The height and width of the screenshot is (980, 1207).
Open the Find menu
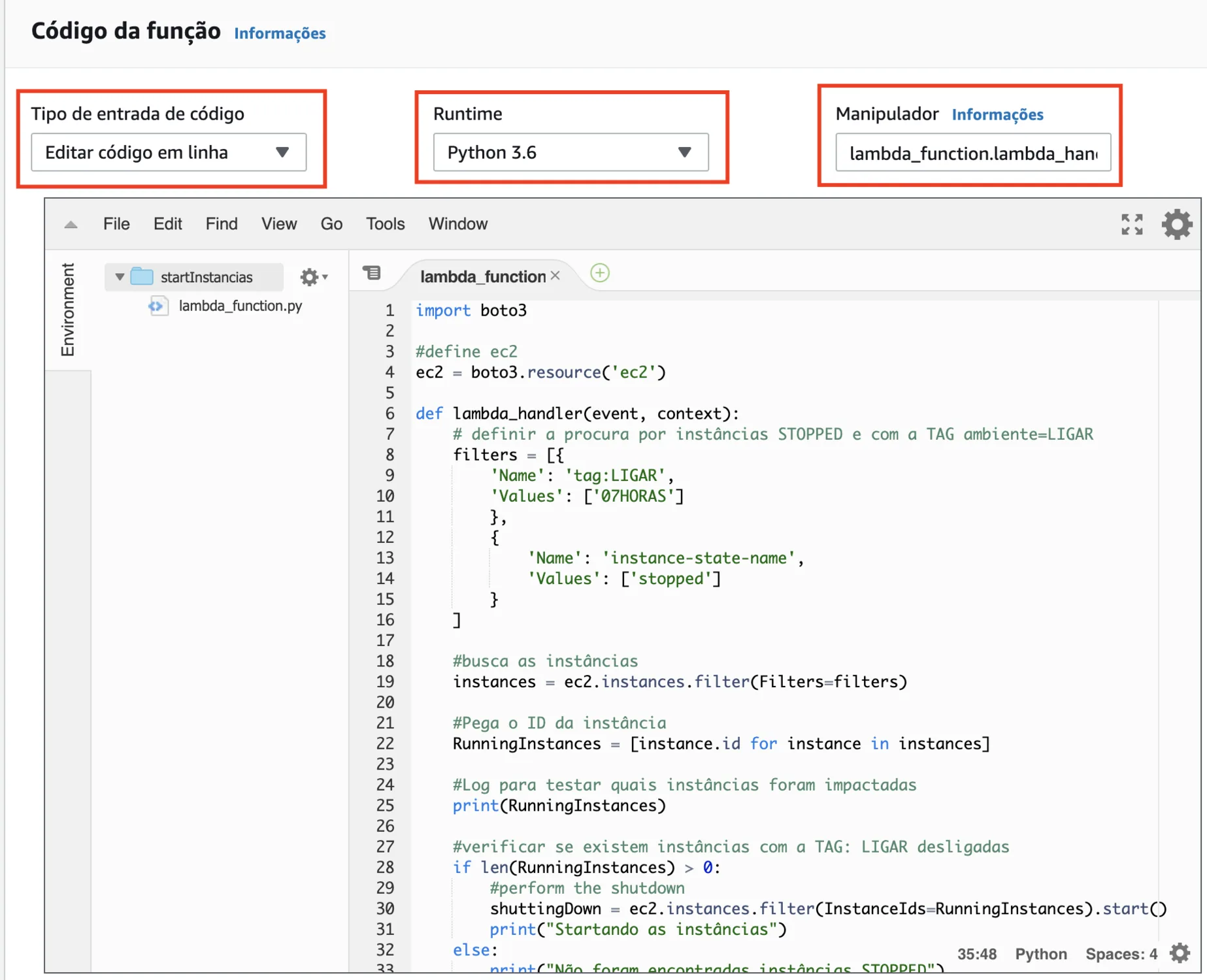(x=222, y=224)
